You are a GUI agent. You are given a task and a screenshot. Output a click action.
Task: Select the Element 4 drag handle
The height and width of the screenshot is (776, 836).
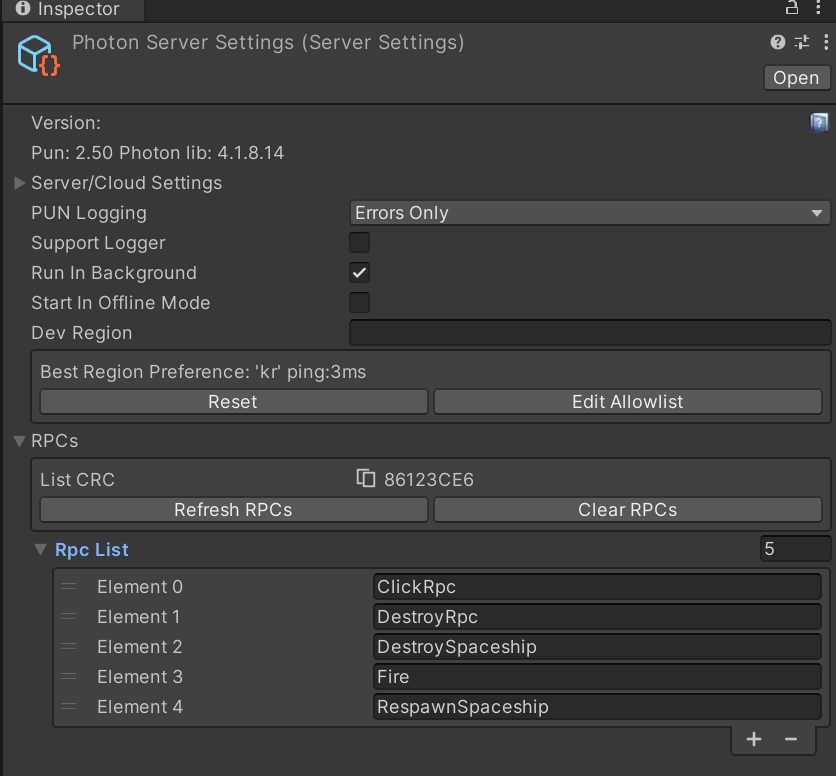tap(68, 706)
